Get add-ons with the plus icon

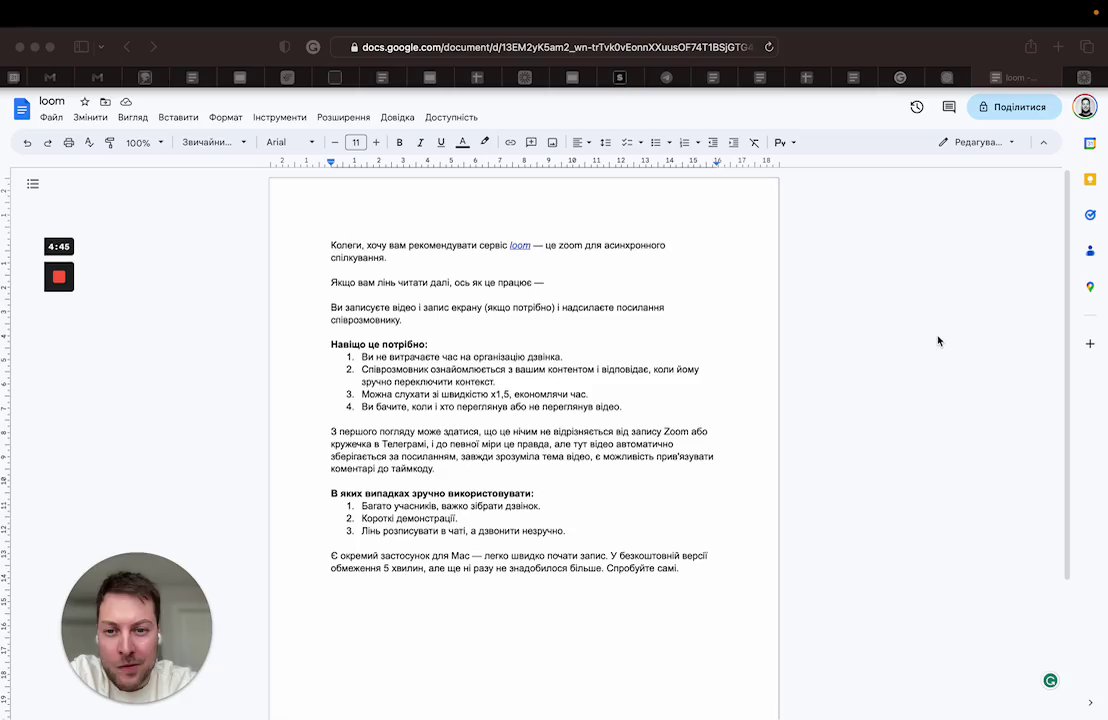click(1090, 343)
